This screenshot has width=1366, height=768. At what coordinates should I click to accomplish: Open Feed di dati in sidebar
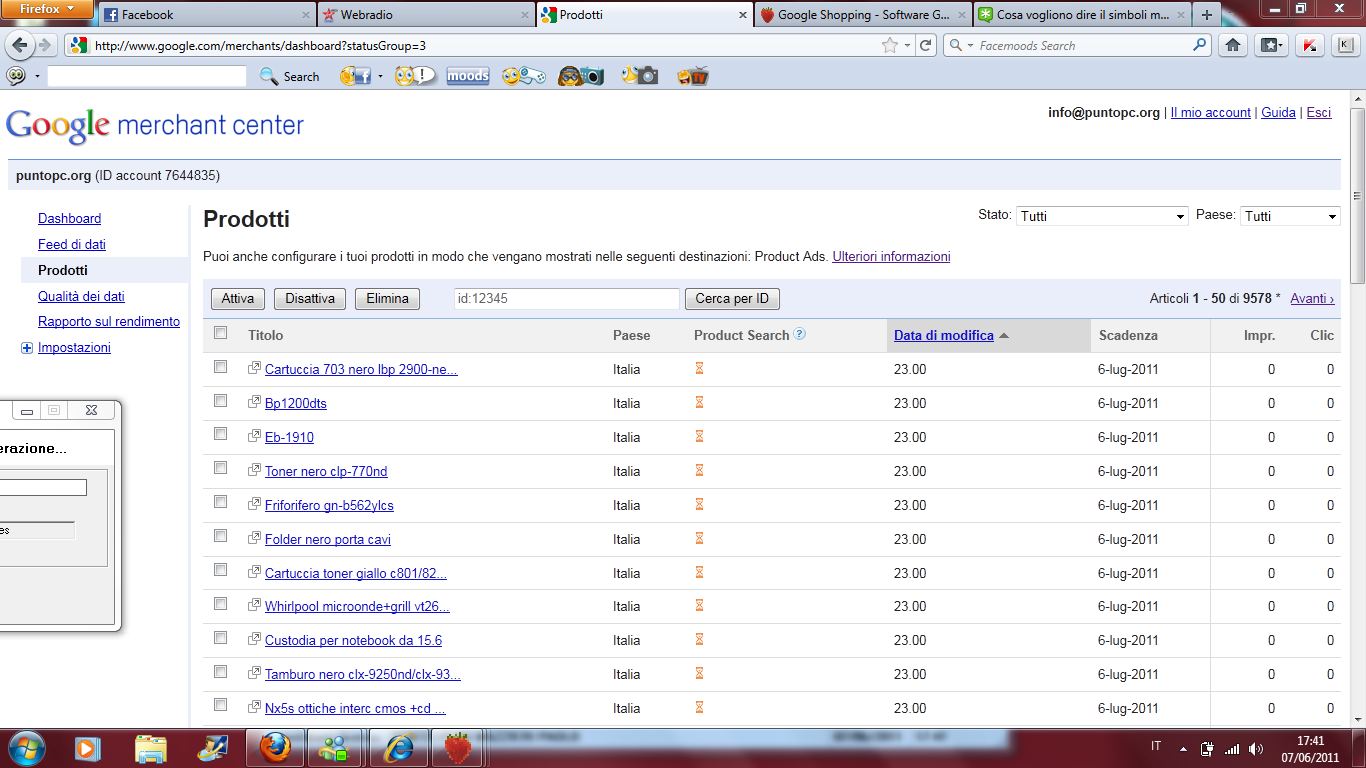(72, 244)
